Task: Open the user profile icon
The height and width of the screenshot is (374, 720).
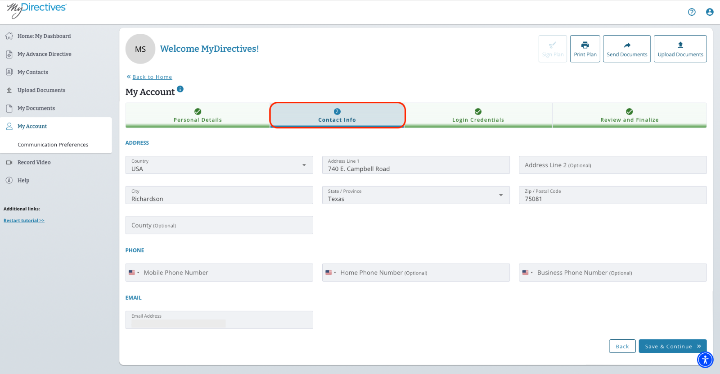Action: tap(709, 12)
